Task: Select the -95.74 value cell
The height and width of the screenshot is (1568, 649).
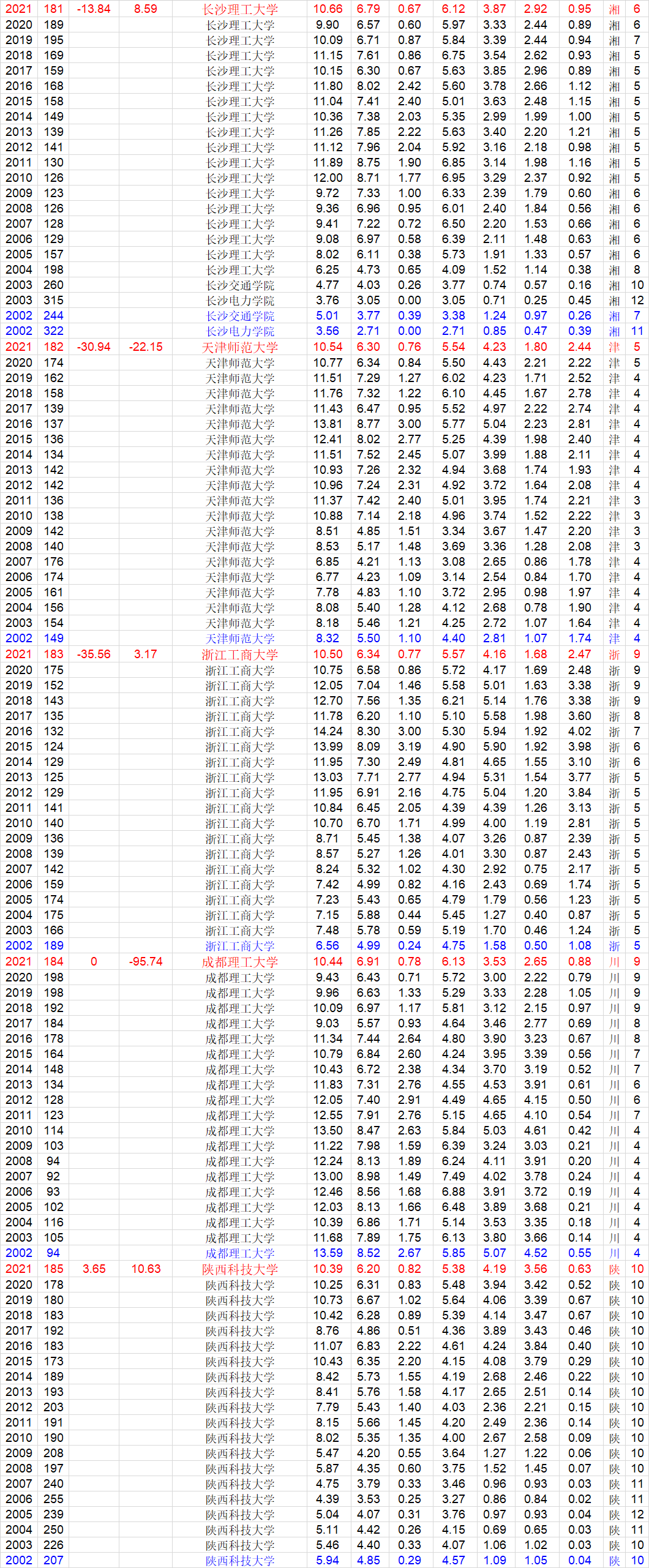Action: [x=146, y=962]
